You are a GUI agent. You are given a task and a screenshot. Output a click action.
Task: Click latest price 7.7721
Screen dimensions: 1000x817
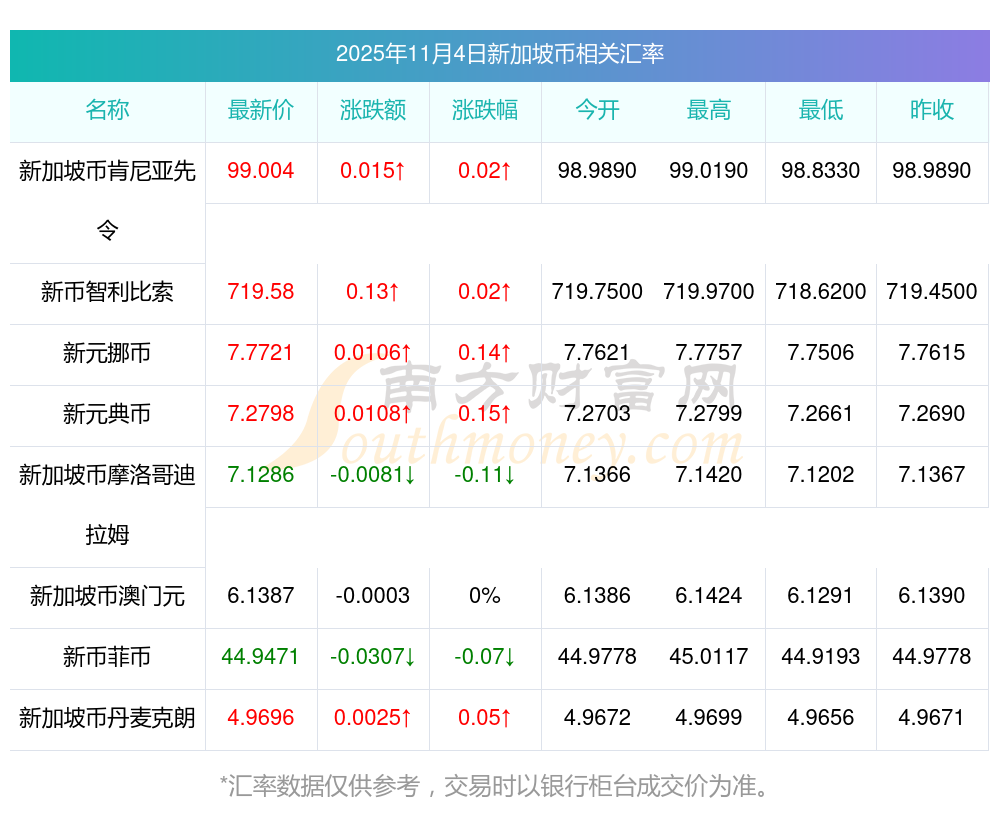point(261,352)
